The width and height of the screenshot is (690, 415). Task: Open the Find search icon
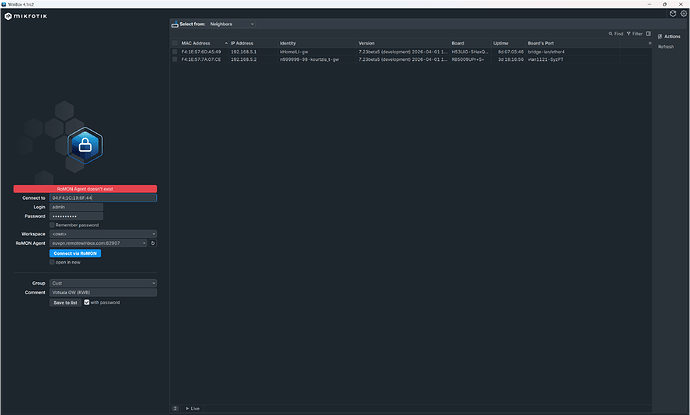611,33
